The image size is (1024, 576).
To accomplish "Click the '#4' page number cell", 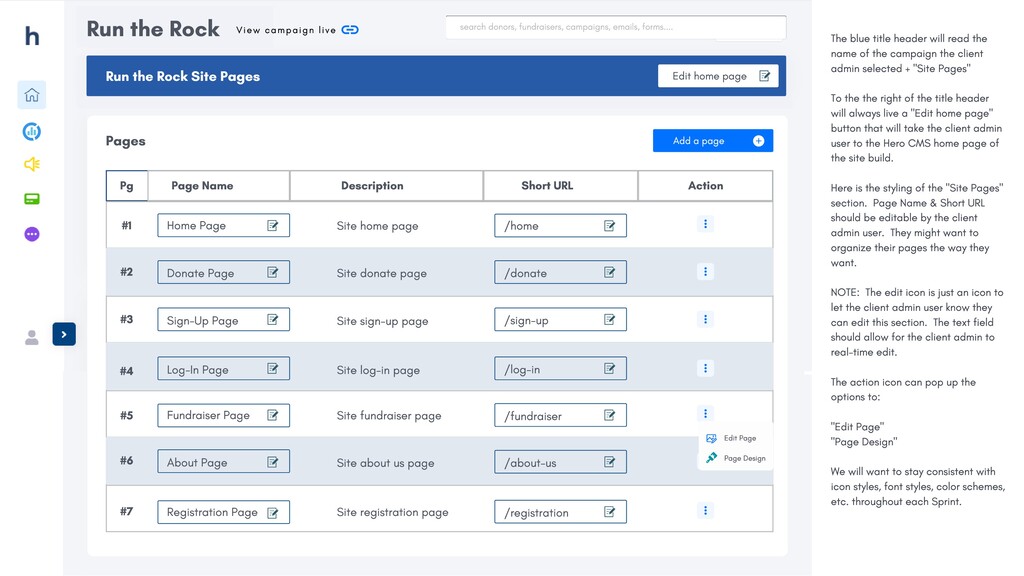I will (x=127, y=370).
